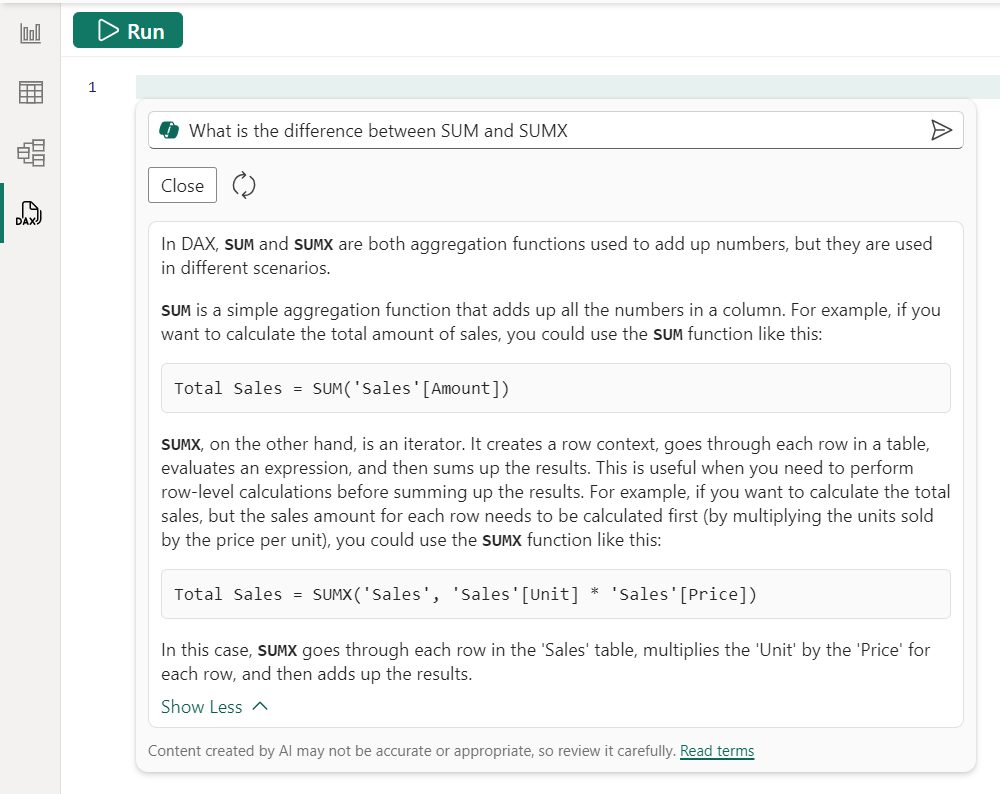Click the highlighted DAX view tab

point(30,213)
